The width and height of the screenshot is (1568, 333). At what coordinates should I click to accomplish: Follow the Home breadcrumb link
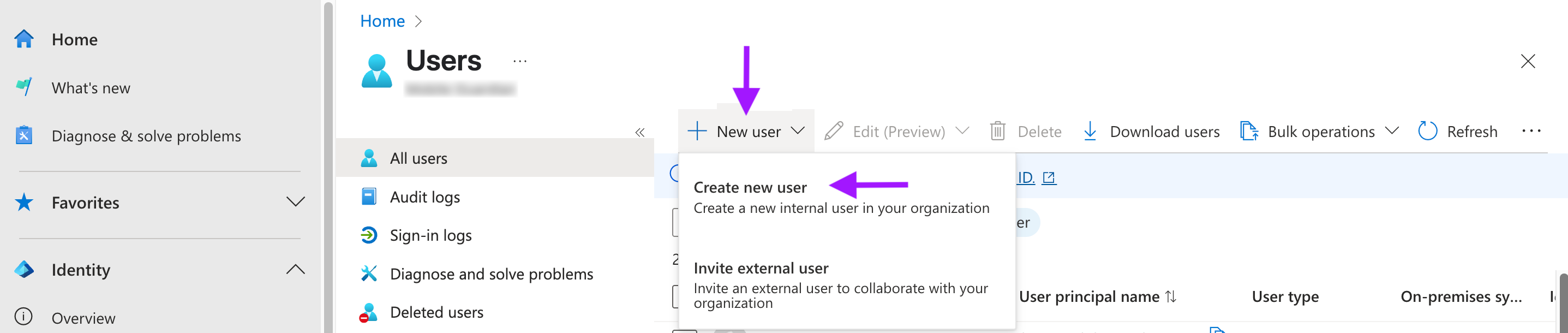[x=382, y=21]
